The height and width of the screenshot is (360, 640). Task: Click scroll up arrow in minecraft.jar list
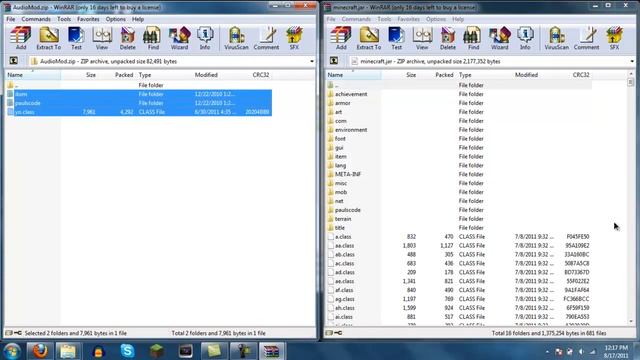631,74
